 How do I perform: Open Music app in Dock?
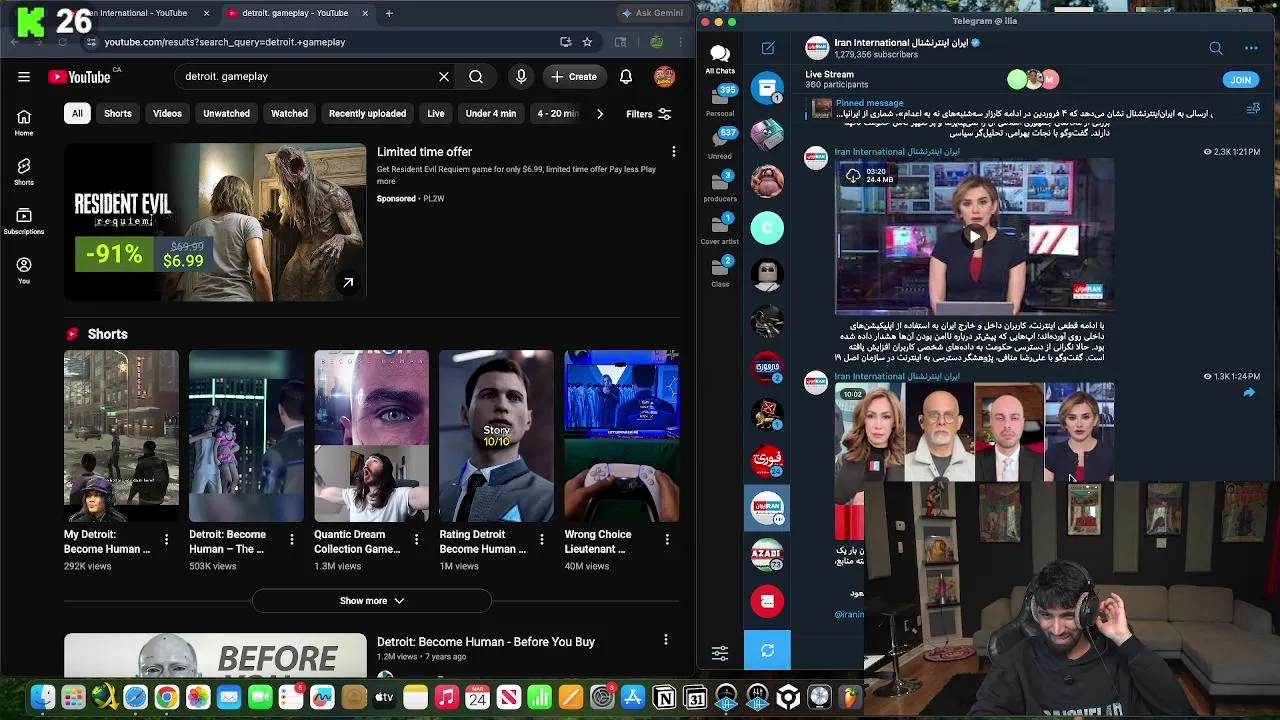pos(446,698)
